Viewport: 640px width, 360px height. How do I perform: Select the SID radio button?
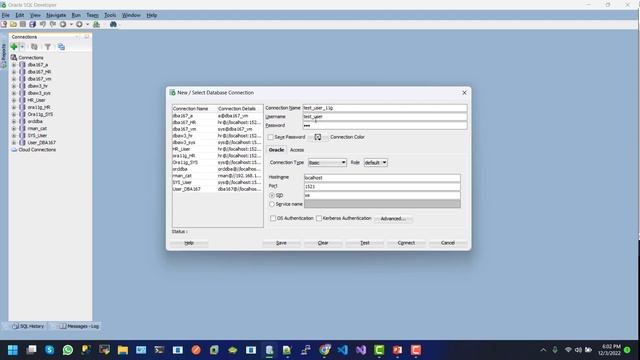pos(272,196)
